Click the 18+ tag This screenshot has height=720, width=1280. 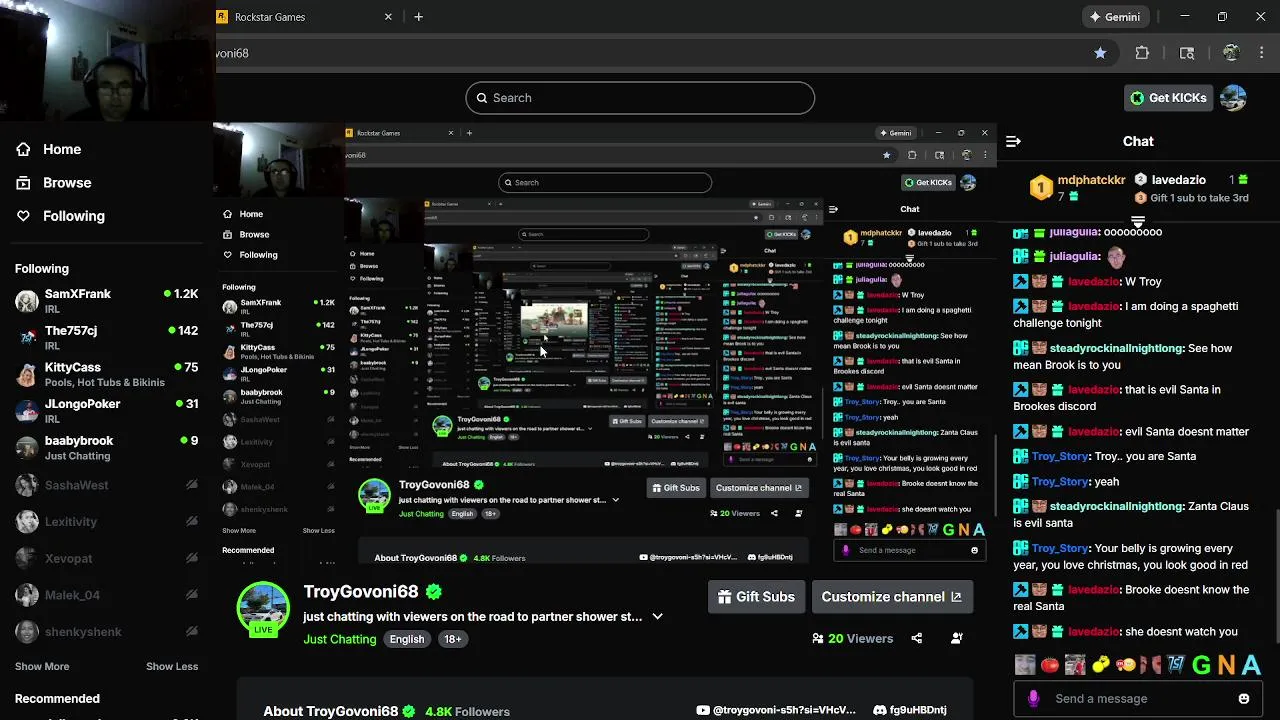pos(453,639)
